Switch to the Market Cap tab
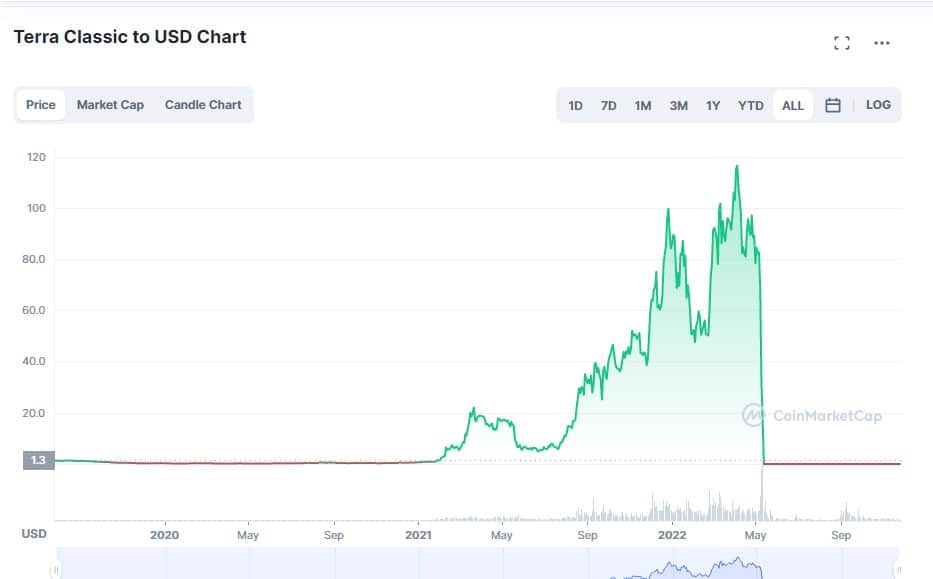933x579 pixels. [110, 105]
